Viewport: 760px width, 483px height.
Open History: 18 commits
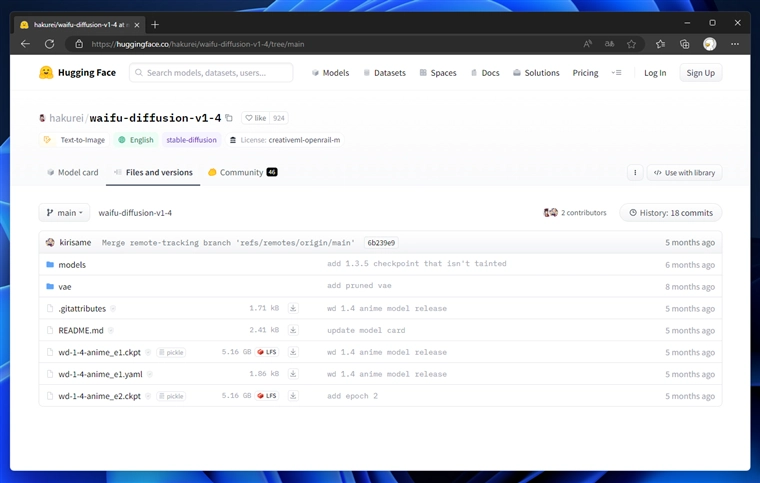[x=671, y=213]
